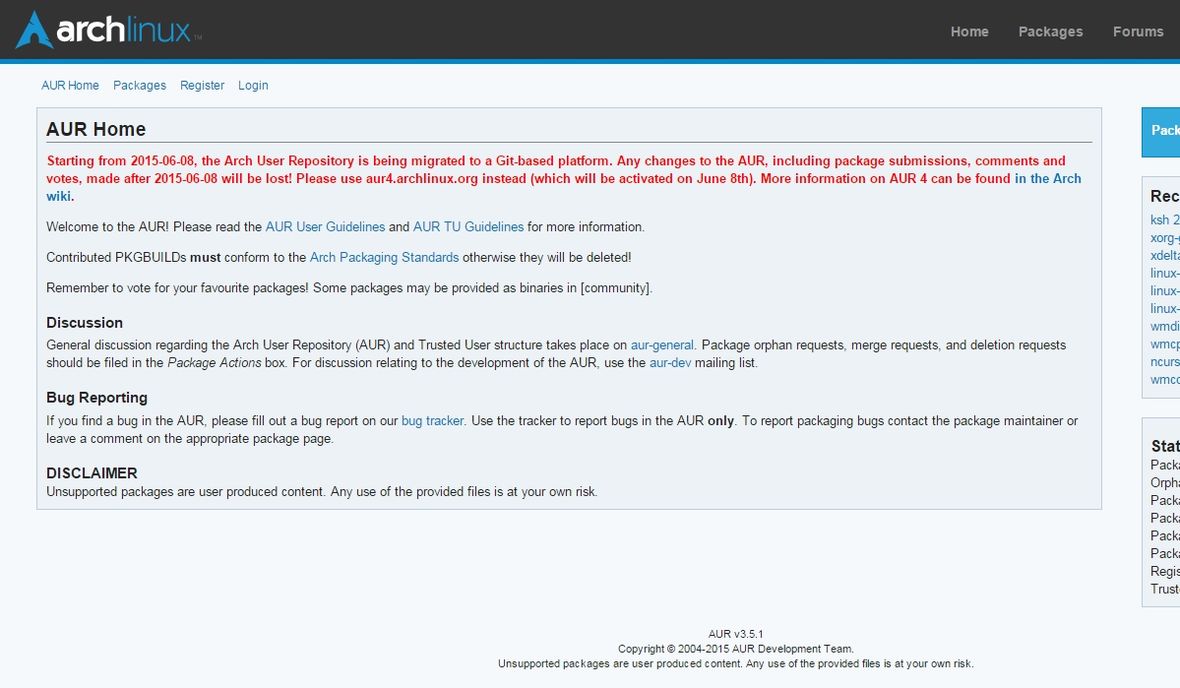Open the Register link
Viewport: 1180px width, 688px height.
(202, 85)
